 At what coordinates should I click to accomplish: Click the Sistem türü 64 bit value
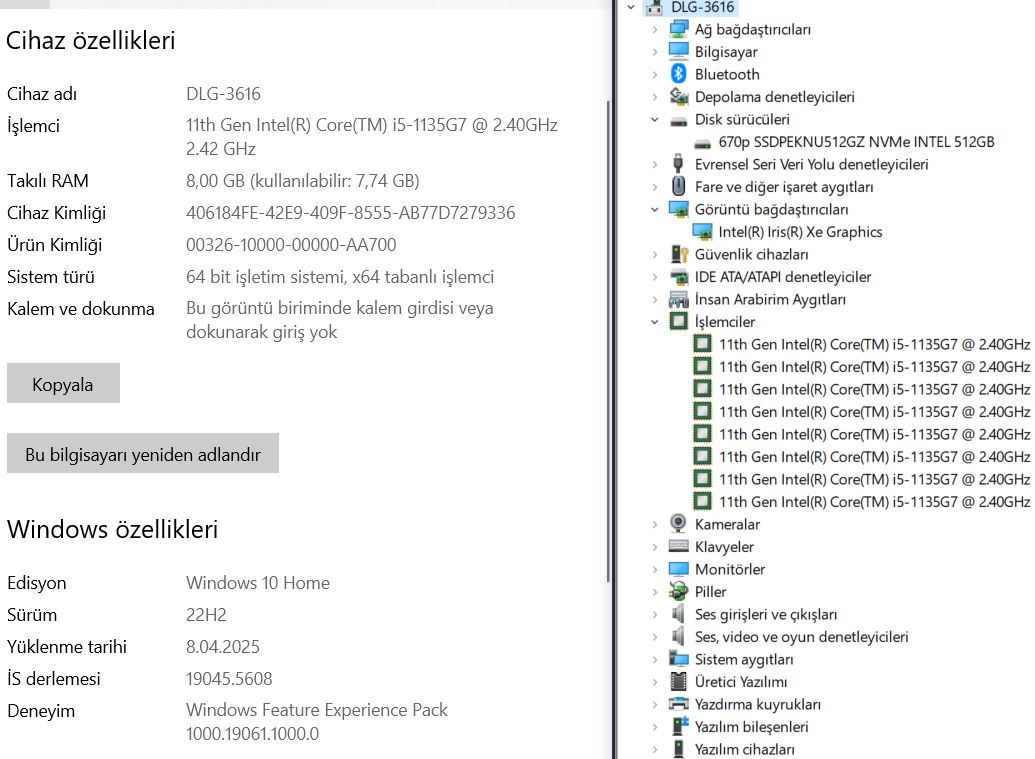pos(340,277)
